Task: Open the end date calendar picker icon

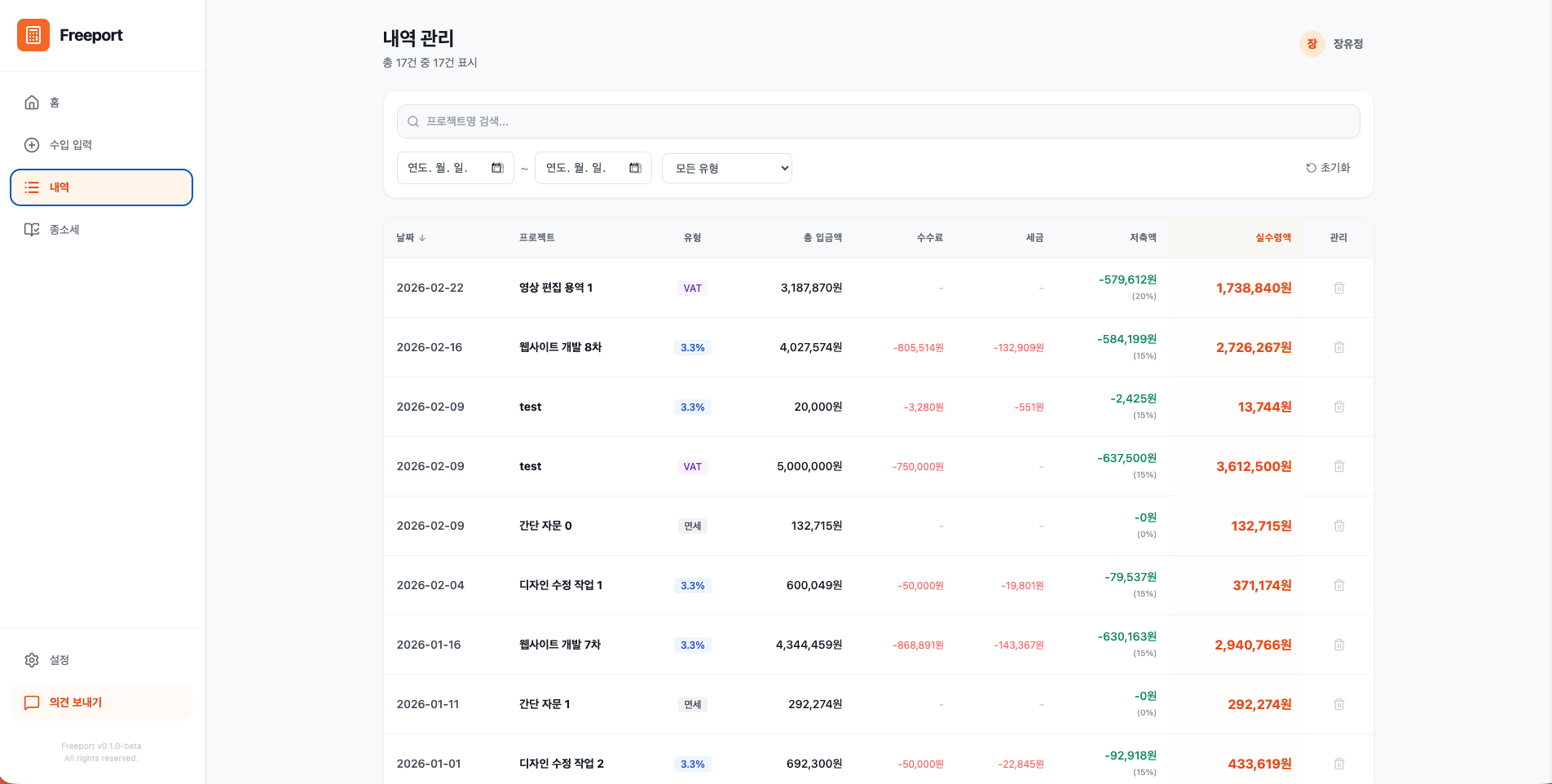Action: tap(635, 168)
